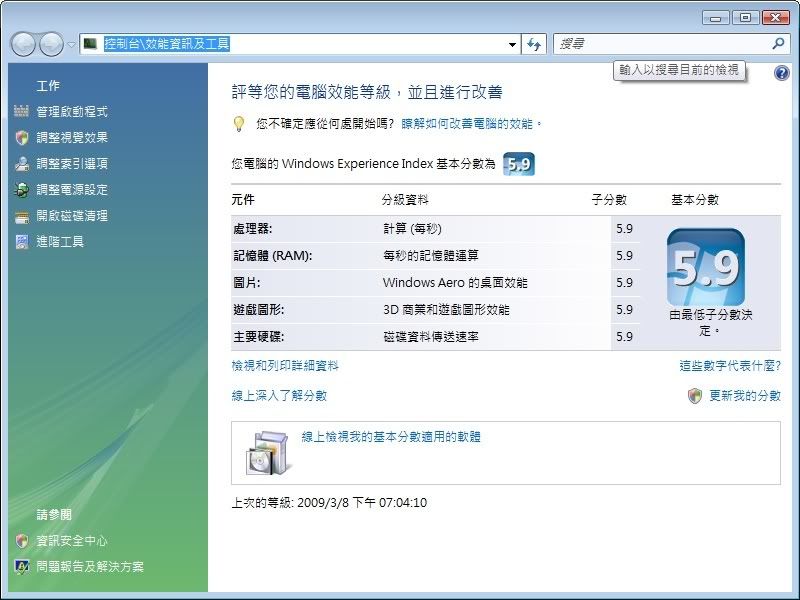Click 更新我的分數 link
The width and height of the screenshot is (800, 600).
[x=745, y=395]
